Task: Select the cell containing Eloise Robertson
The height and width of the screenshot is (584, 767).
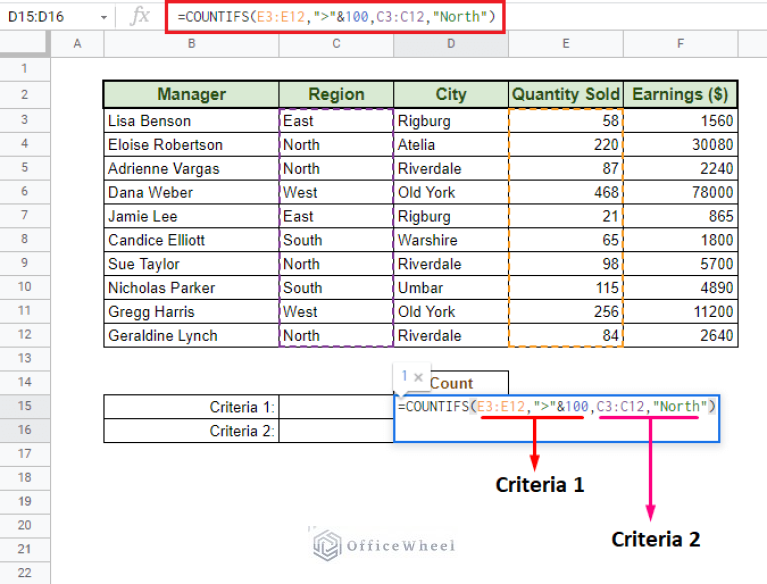Action: tap(191, 144)
